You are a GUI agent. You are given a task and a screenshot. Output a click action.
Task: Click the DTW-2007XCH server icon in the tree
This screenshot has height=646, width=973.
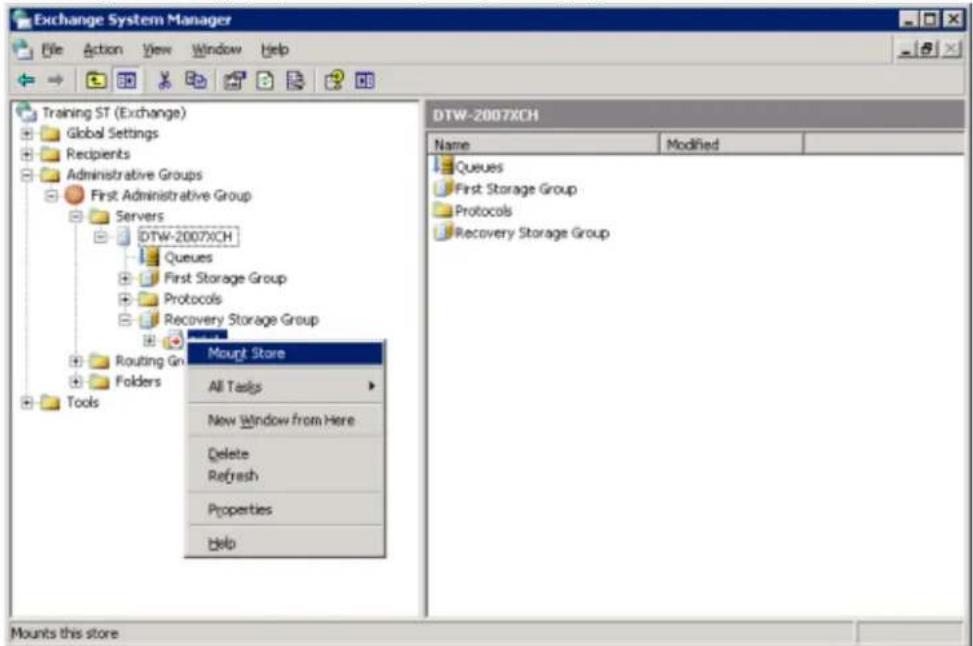click(123, 236)
